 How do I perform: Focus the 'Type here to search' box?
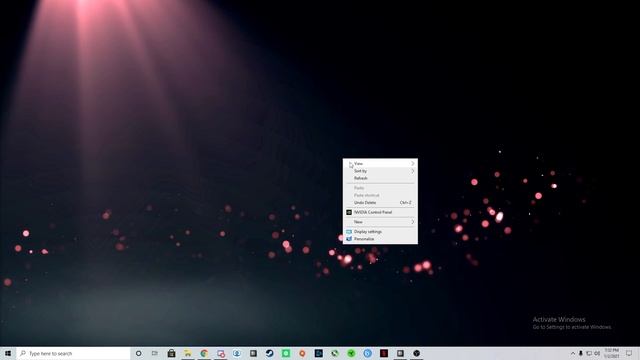[73, 353]
